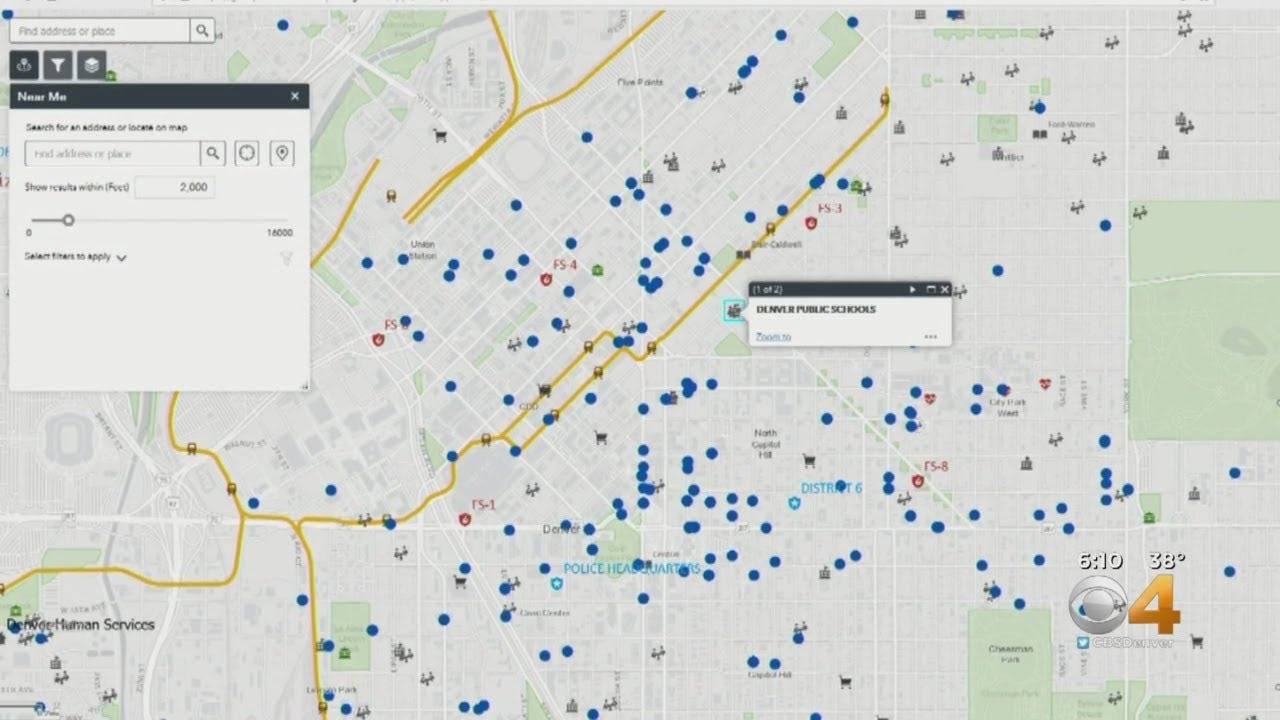Click the current location crosshair button
Image resolution: width=1280 pixels, height=720 pixels.
coord(247,154)
